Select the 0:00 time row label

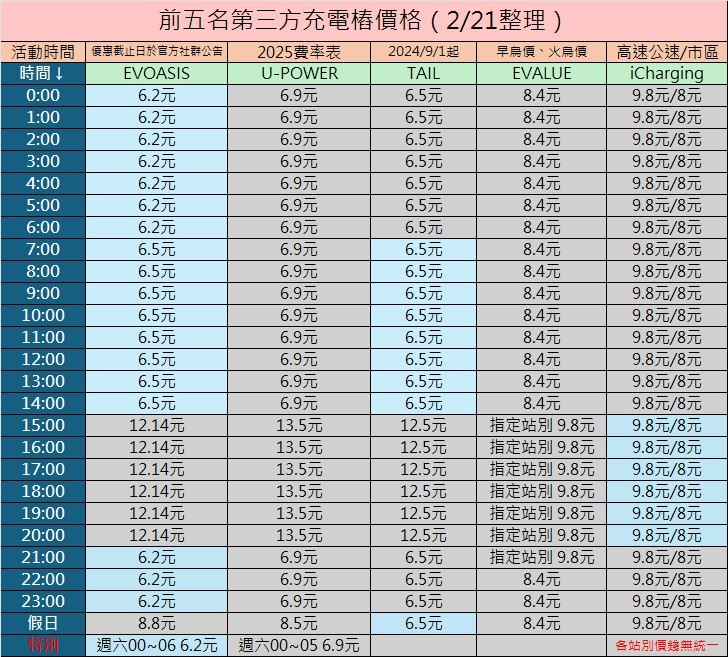pos(43,96)
